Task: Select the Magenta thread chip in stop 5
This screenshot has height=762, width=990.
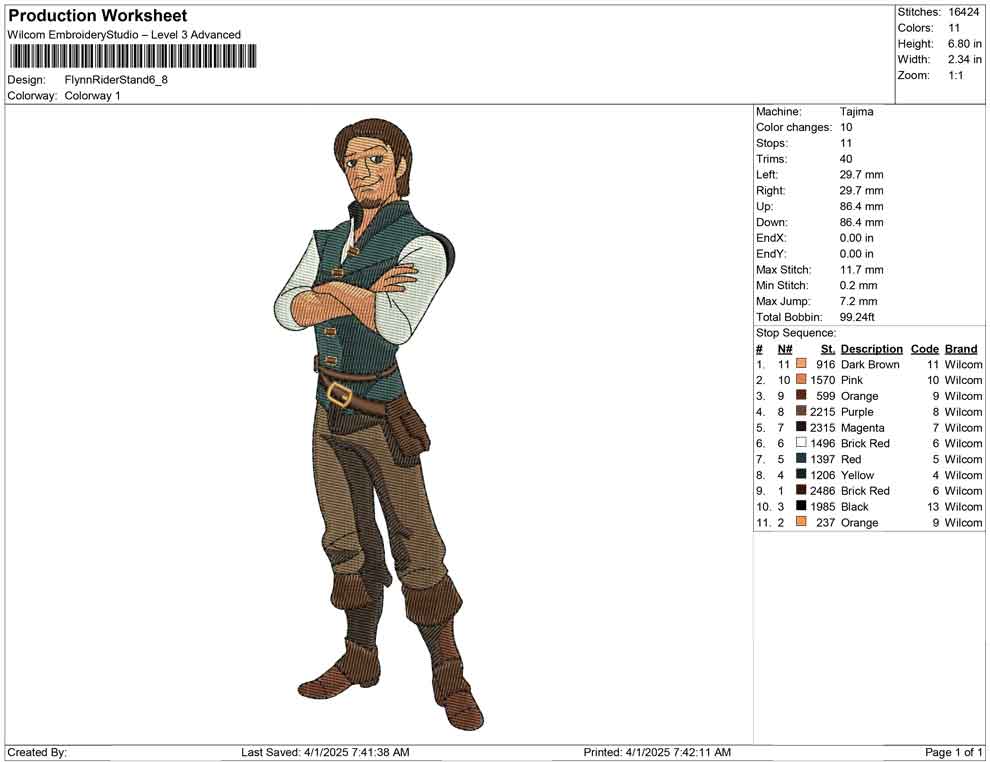Action: click(x=800, y=427)
